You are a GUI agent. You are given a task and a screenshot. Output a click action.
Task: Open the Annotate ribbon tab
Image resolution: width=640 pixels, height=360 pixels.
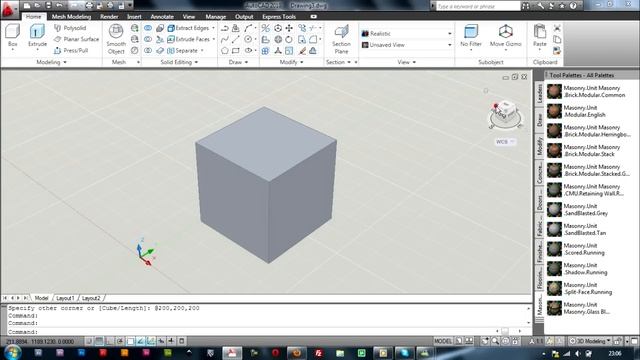pyautogui.click(x=162, y=17)
